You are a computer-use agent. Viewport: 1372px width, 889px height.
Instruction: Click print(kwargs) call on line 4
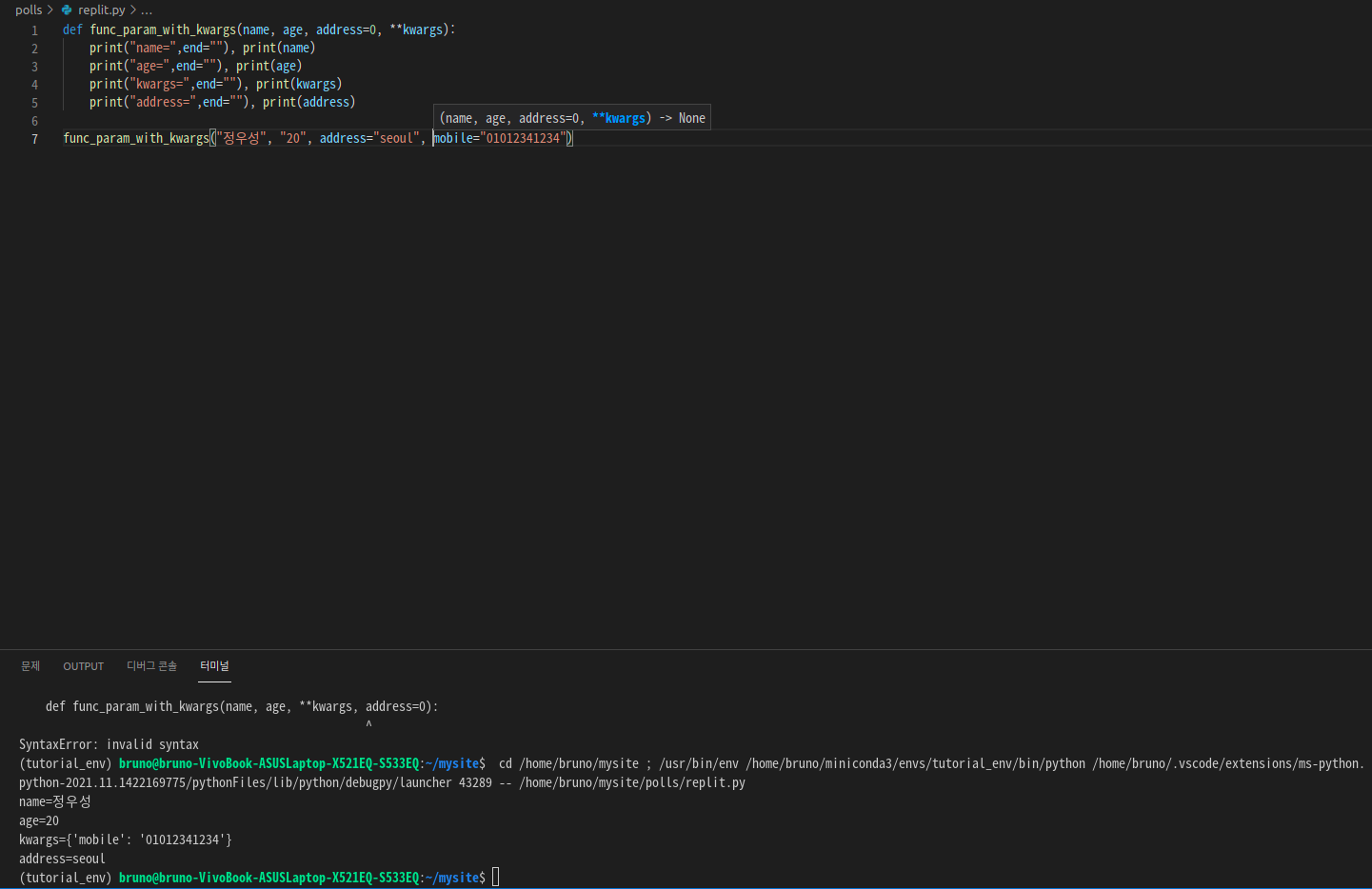(x=299, y=84)
